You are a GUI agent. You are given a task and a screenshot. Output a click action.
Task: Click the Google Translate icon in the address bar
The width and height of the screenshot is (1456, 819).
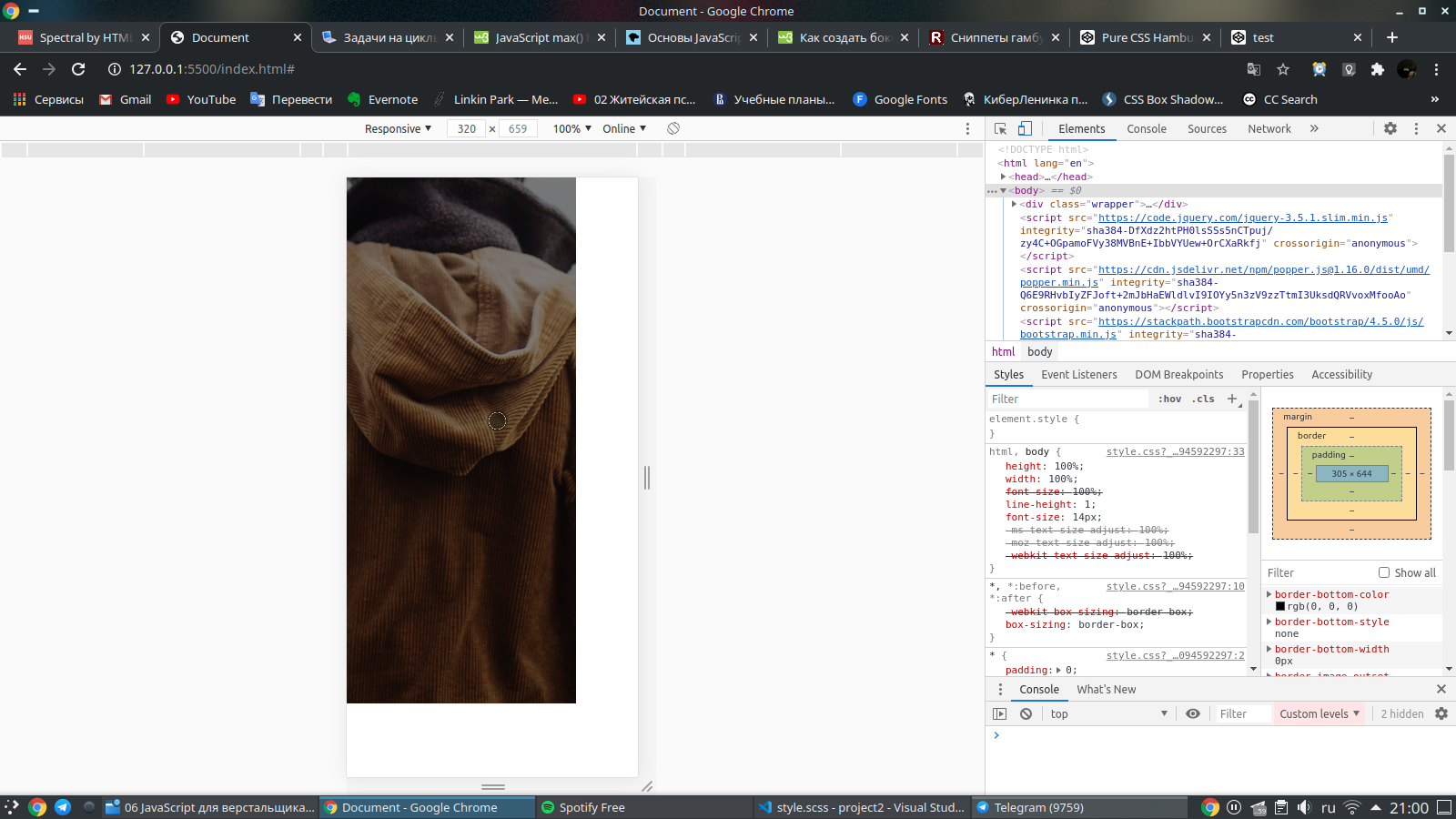click(x=1254, y=69)
